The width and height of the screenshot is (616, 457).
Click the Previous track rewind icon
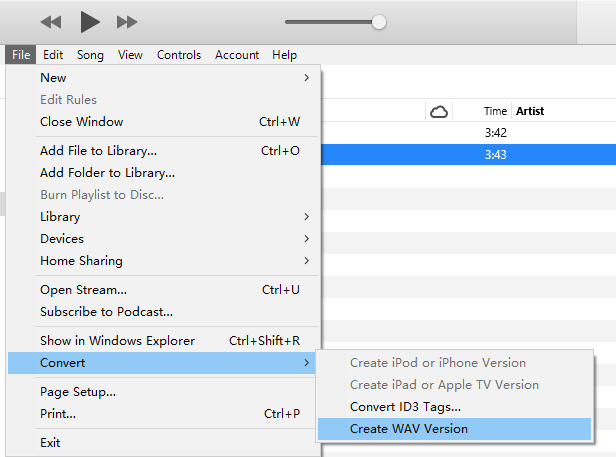[x=51, y=21]
